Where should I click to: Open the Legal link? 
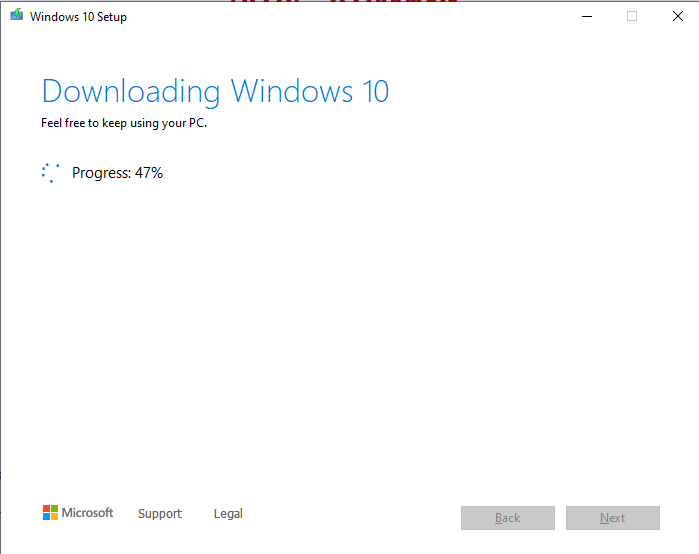coord(228,513)
